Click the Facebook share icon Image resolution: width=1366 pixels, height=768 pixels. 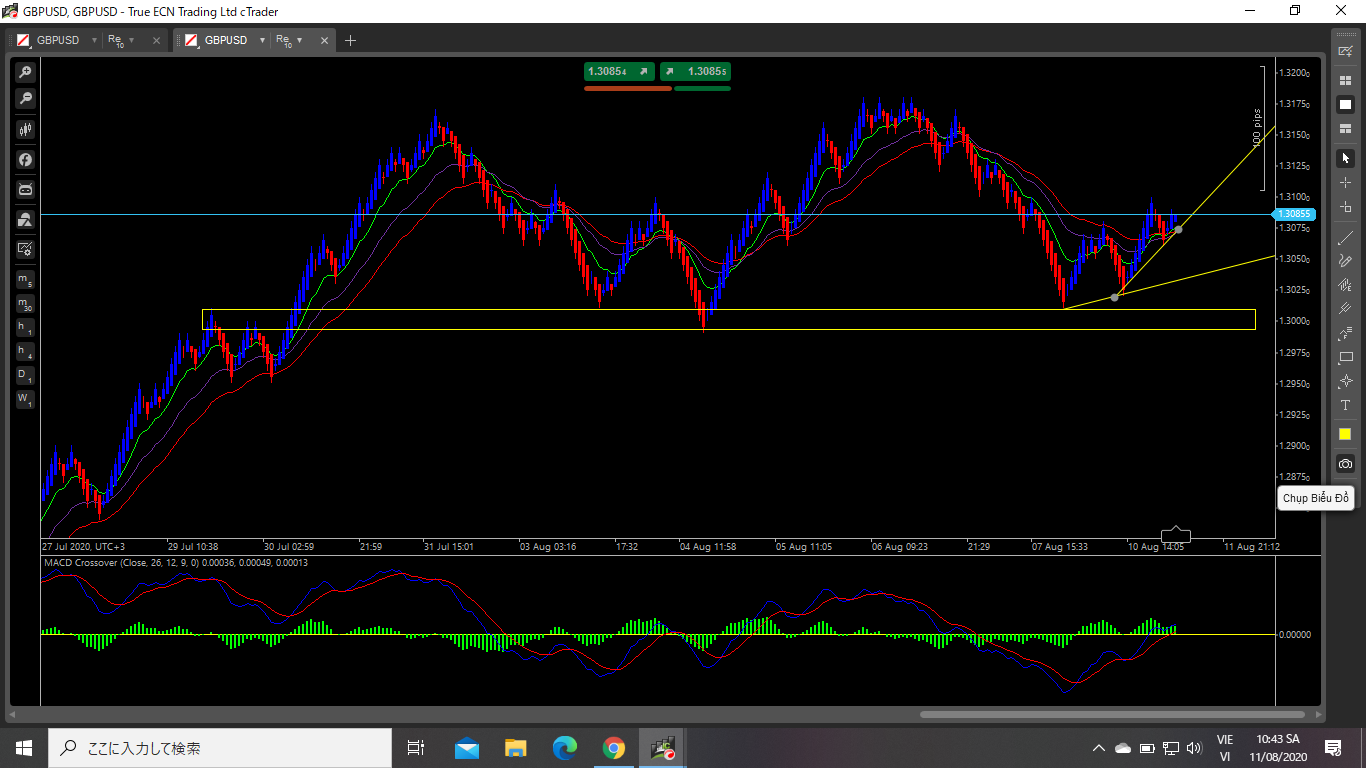(25, 159)
